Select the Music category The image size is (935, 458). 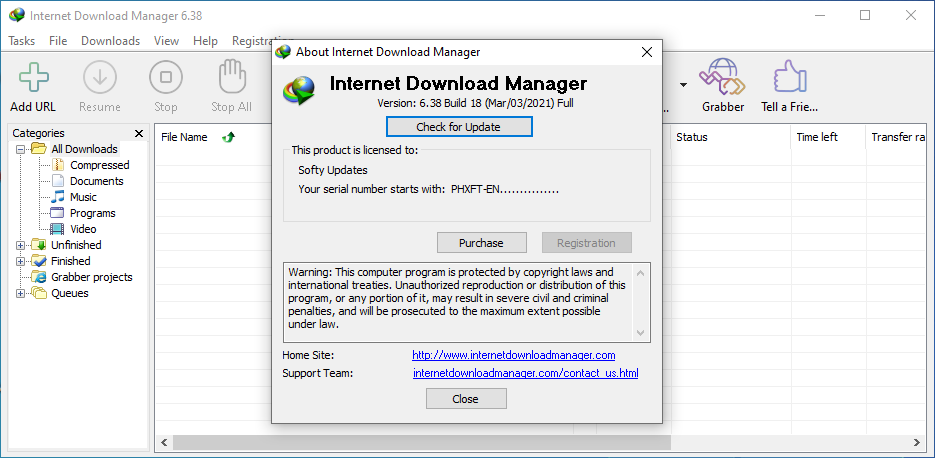pyautogui.click(x=83, y=197)
